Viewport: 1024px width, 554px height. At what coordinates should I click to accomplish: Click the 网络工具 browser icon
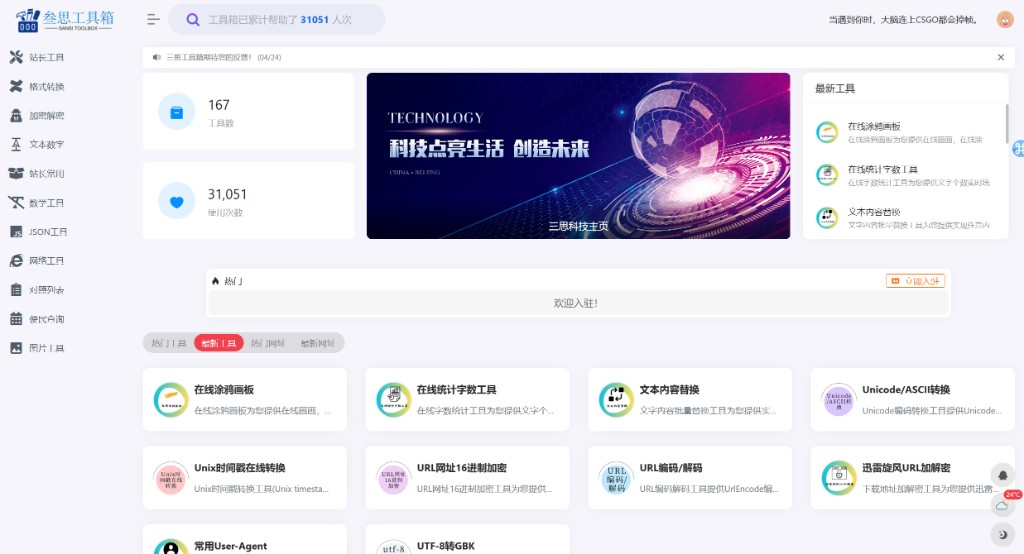point(16,261)
